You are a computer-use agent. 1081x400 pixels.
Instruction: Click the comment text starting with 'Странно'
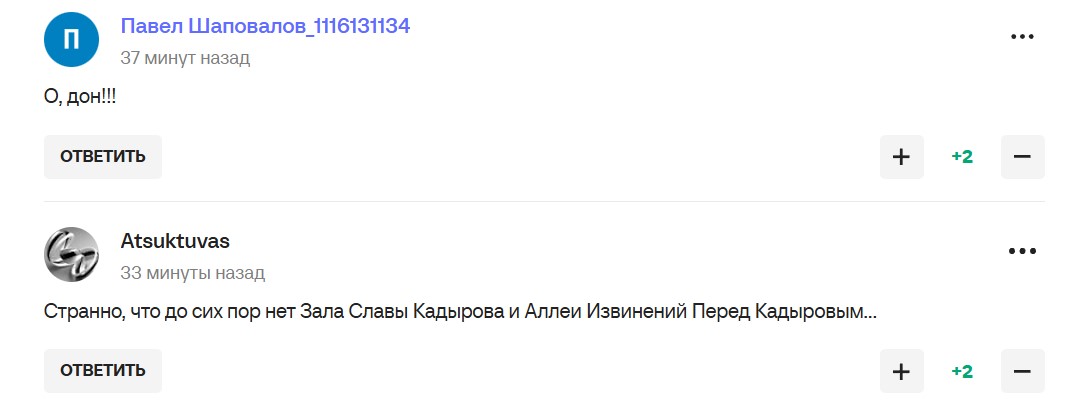tap(460, 312)
